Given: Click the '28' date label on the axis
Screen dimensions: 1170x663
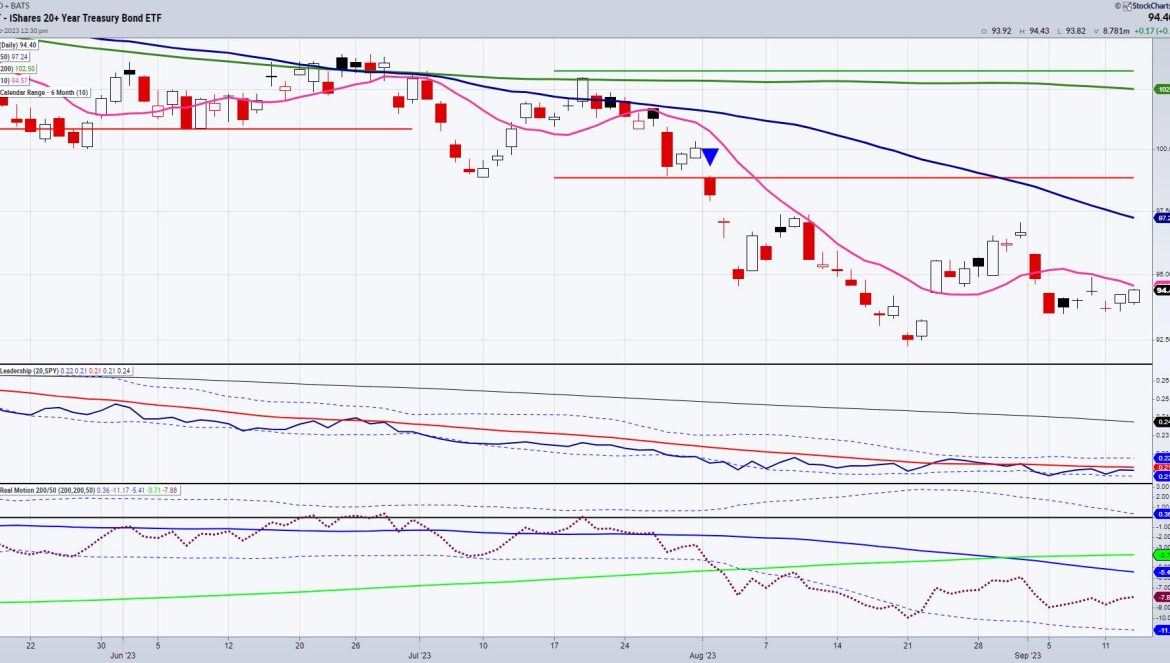Looking at the screenshot, I should click(978, 646).
